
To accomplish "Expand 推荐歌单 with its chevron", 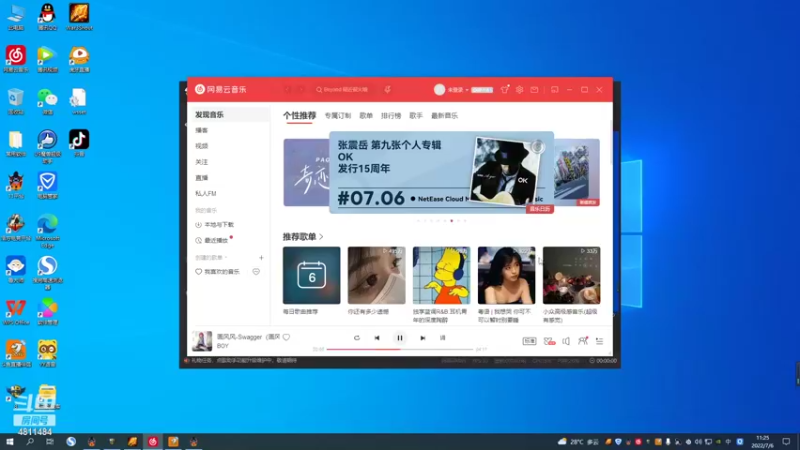I will pyautogui.click(x=321, y=237).
